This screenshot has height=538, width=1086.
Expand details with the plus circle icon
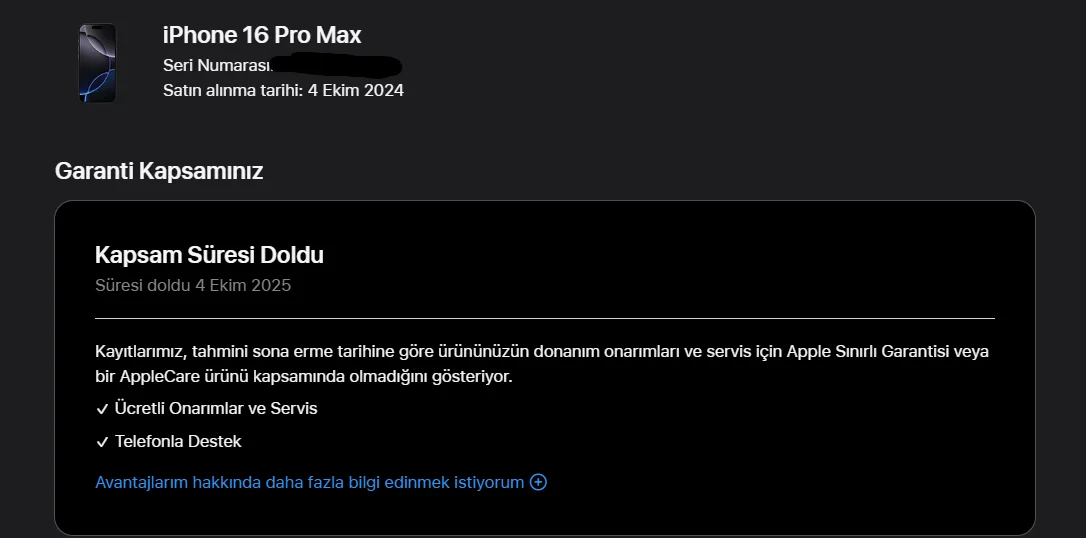tap(538, 483)
